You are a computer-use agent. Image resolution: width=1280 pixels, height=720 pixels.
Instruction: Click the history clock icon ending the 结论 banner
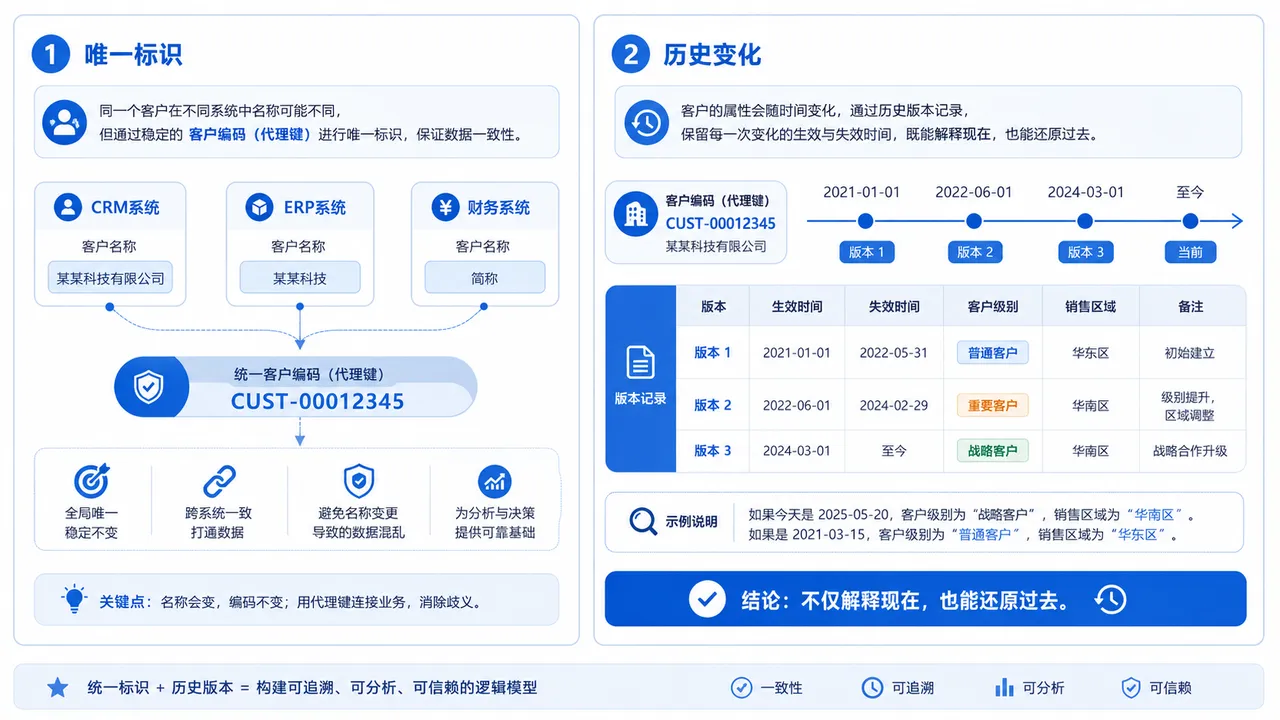pyautogui.click(x=1110, y=599)
